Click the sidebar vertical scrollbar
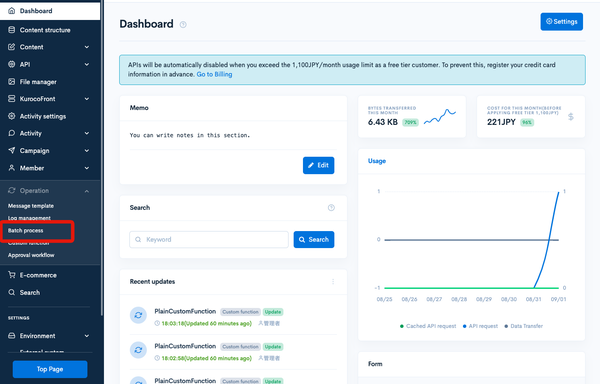The image size is (600, 384). point(102,157)
